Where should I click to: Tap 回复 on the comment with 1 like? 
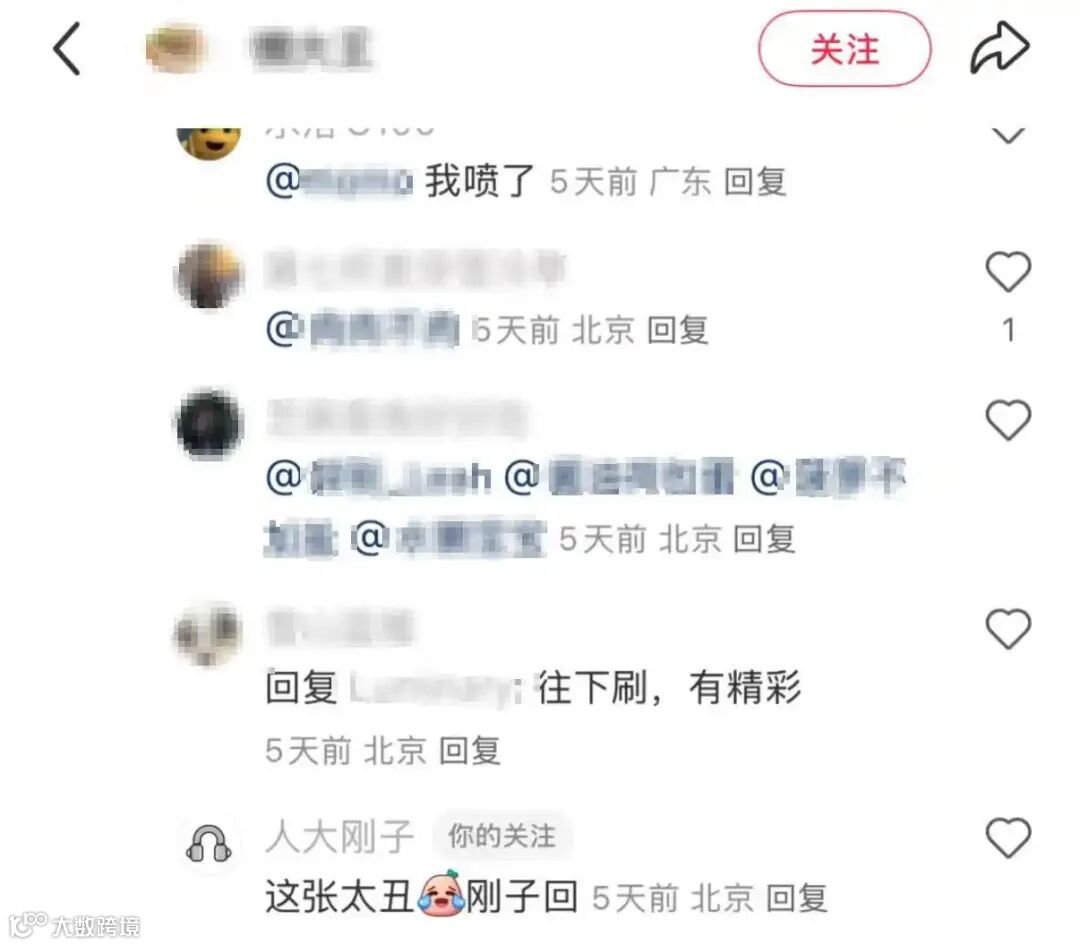point(678,330)
